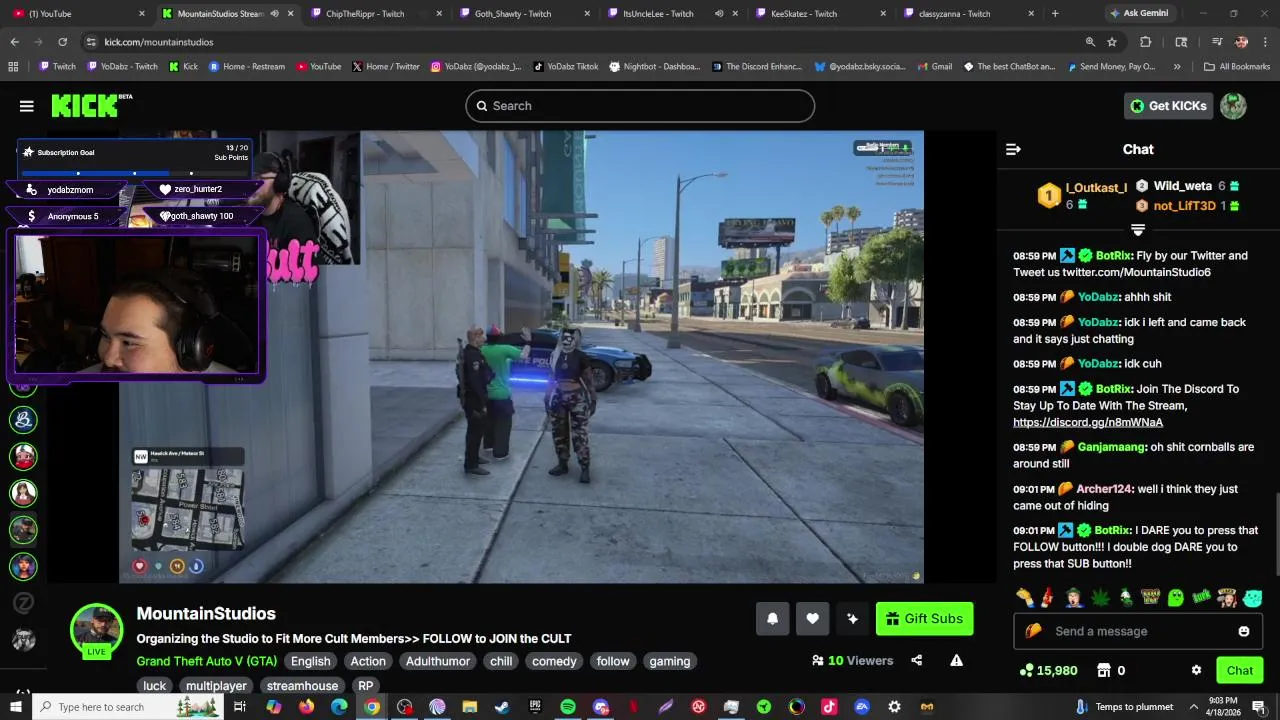Open the channel points 15,980 balance

pos(1048,670)
